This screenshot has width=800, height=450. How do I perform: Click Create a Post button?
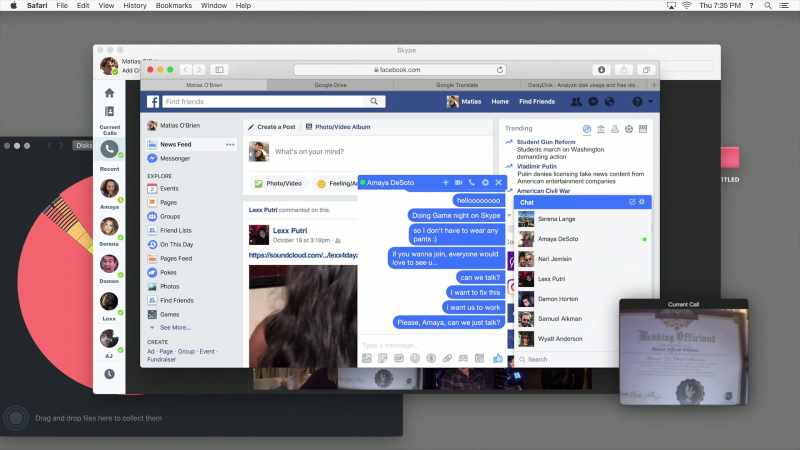point(272,127)
